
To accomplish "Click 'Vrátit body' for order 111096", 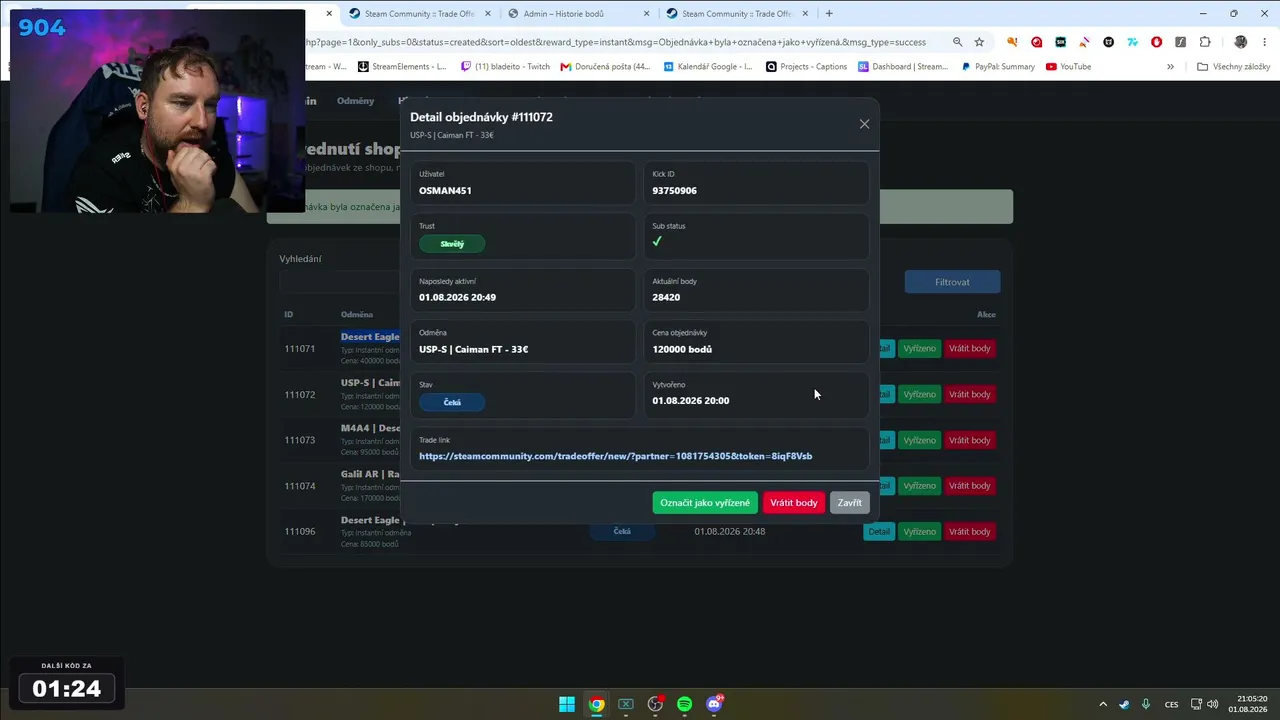I will (969, 532).
